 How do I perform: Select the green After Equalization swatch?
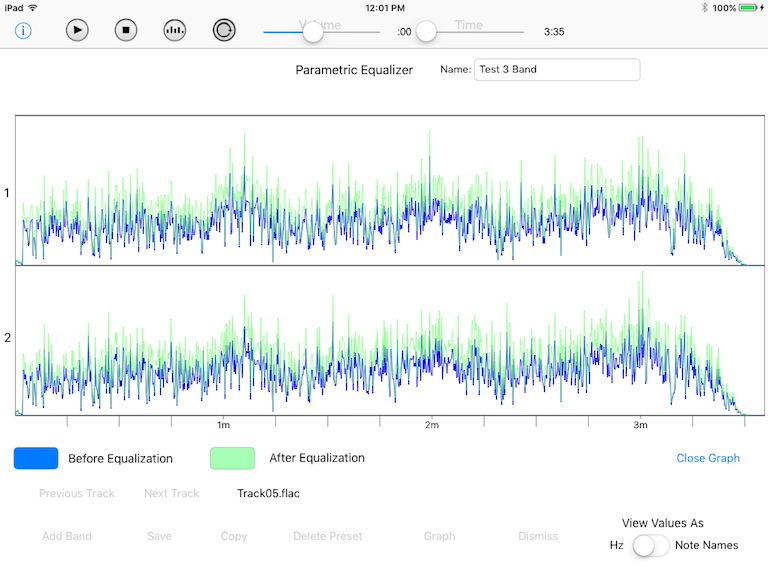click(232, 458)
